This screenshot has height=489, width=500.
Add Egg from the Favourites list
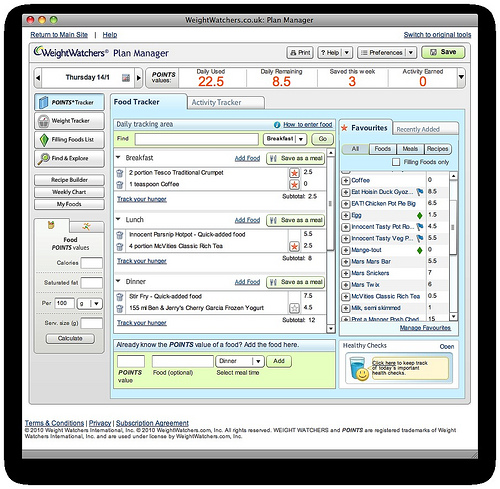[346, 215]
